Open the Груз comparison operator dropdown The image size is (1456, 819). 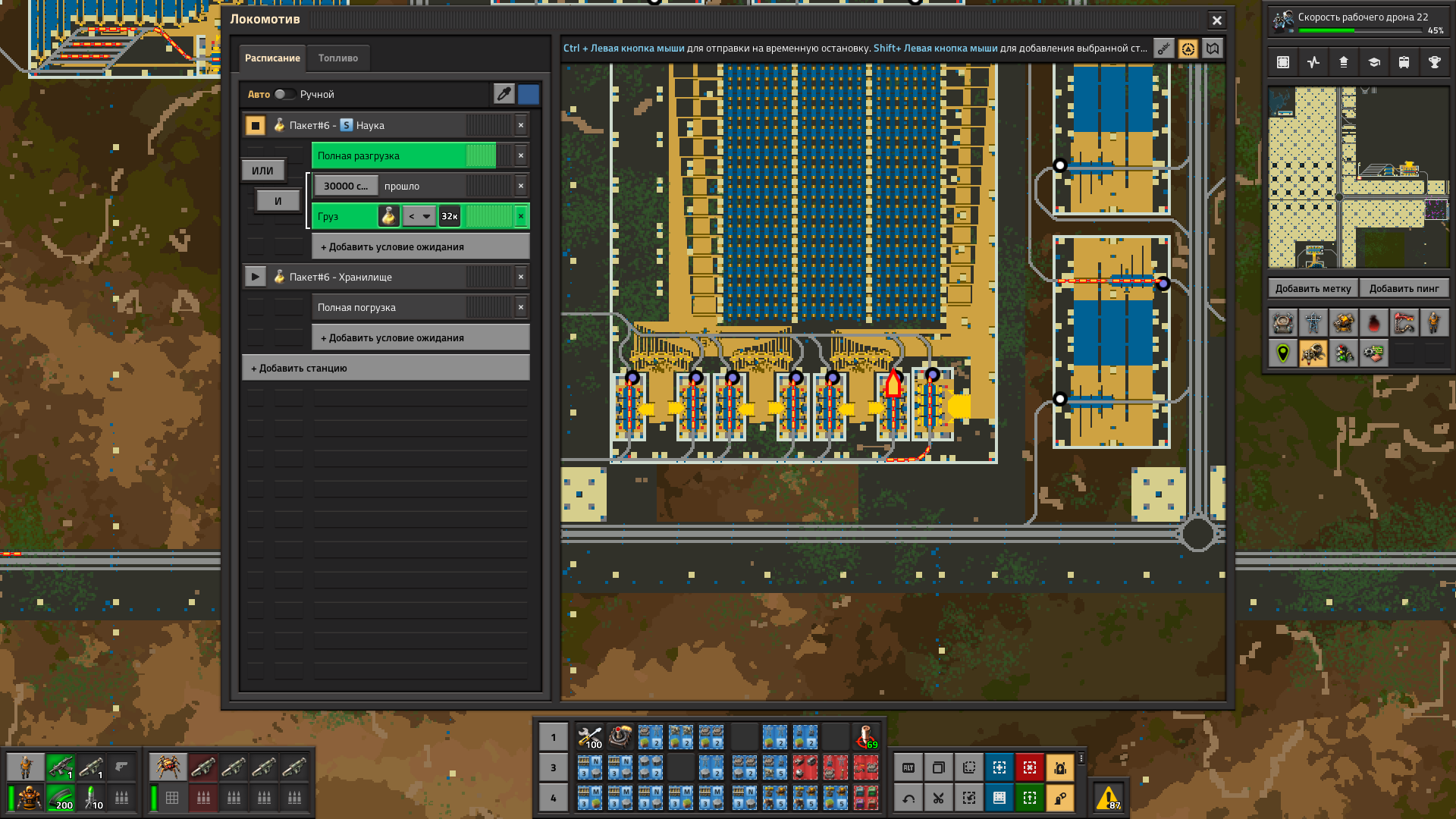419,216
